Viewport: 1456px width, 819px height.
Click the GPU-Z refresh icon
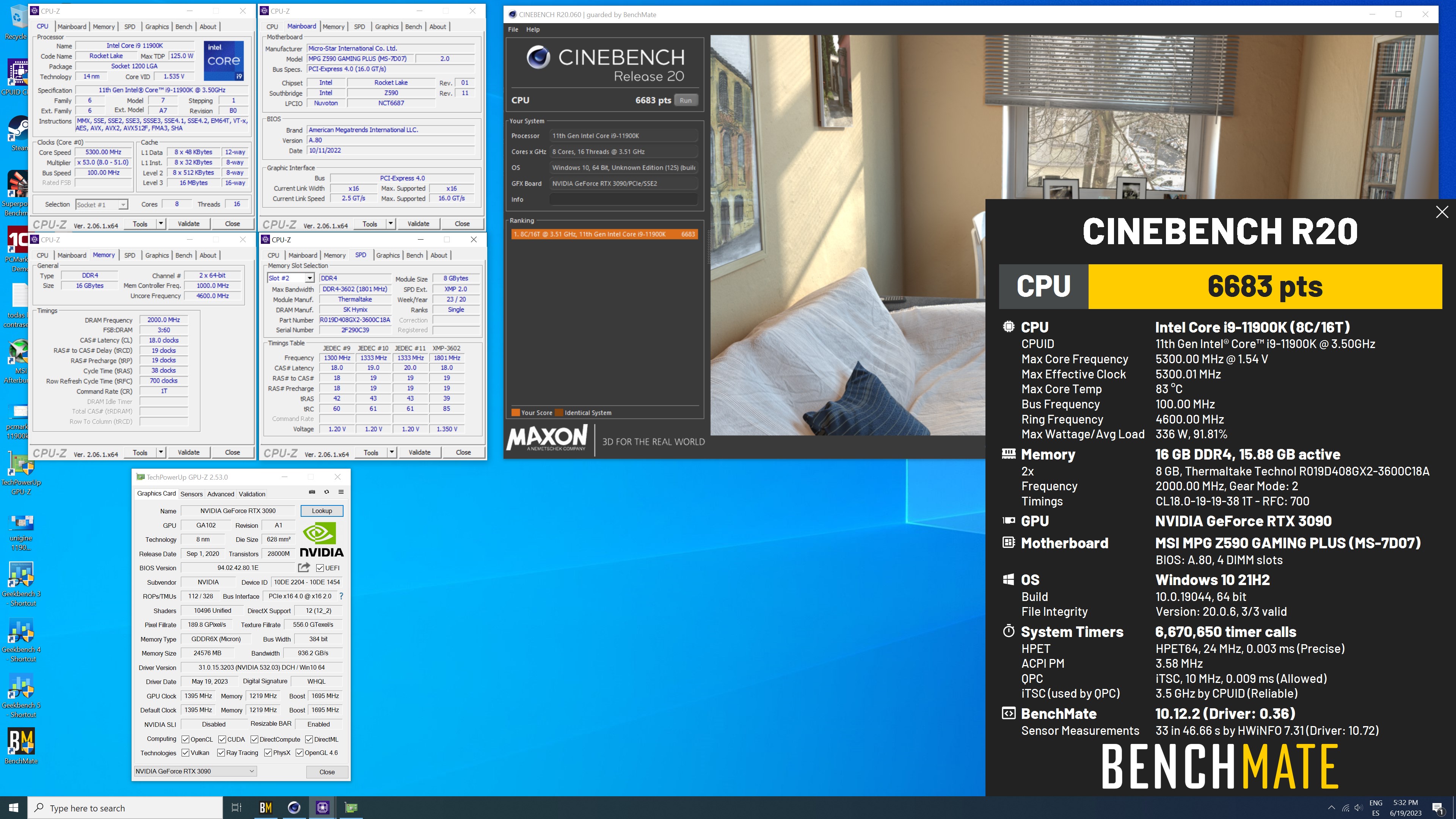(x=326, y=492)
